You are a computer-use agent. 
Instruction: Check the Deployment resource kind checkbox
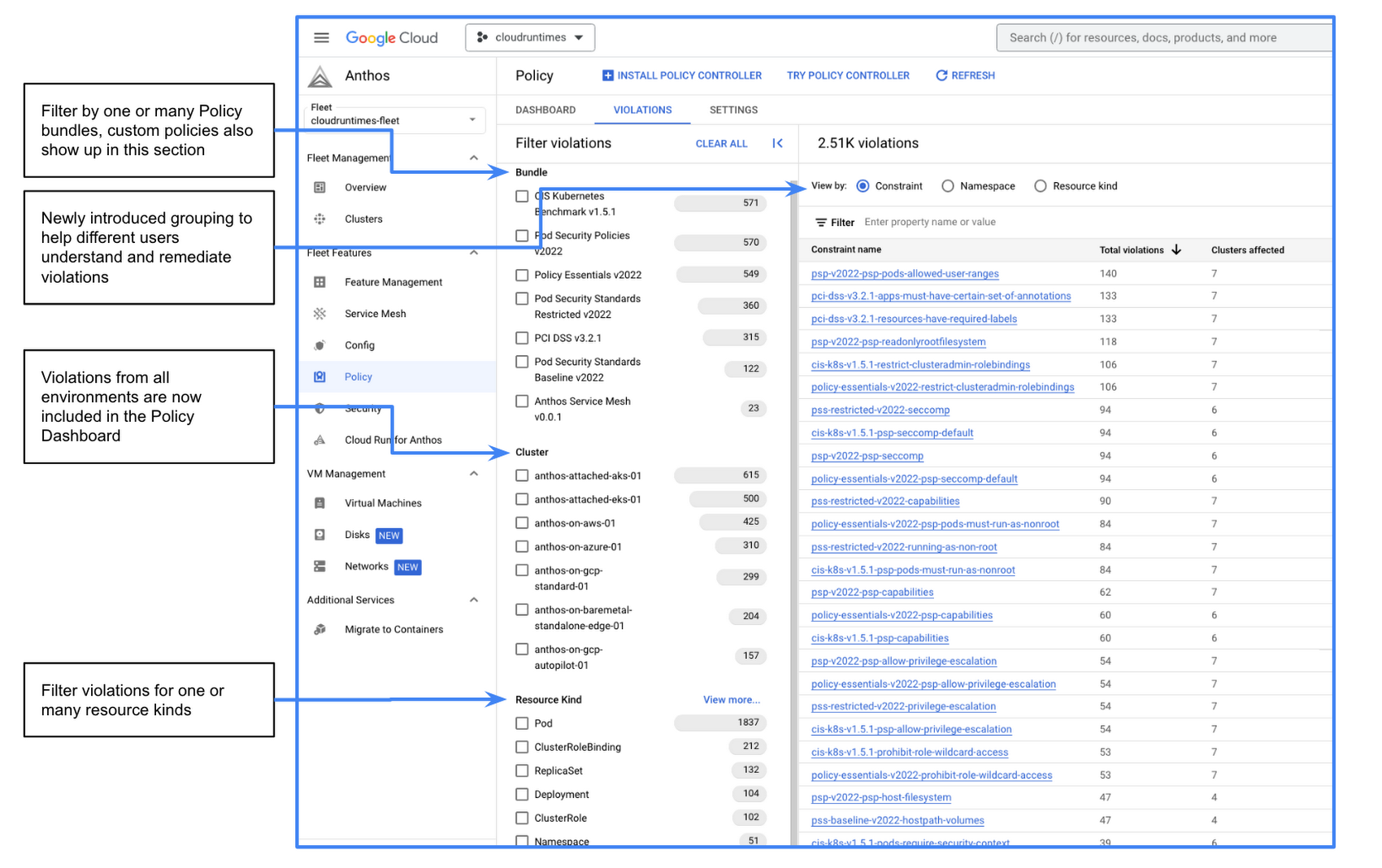point(522,795)
